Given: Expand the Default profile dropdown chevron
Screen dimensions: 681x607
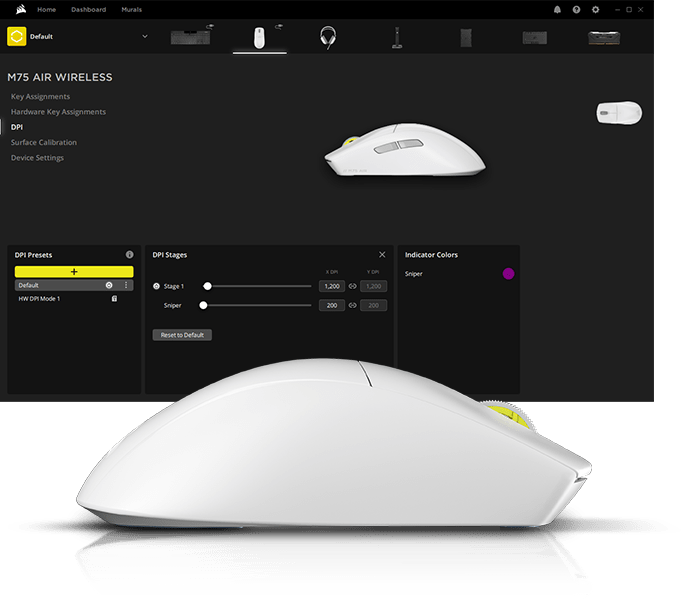Looking at the screenshot, I should point(145,36).
